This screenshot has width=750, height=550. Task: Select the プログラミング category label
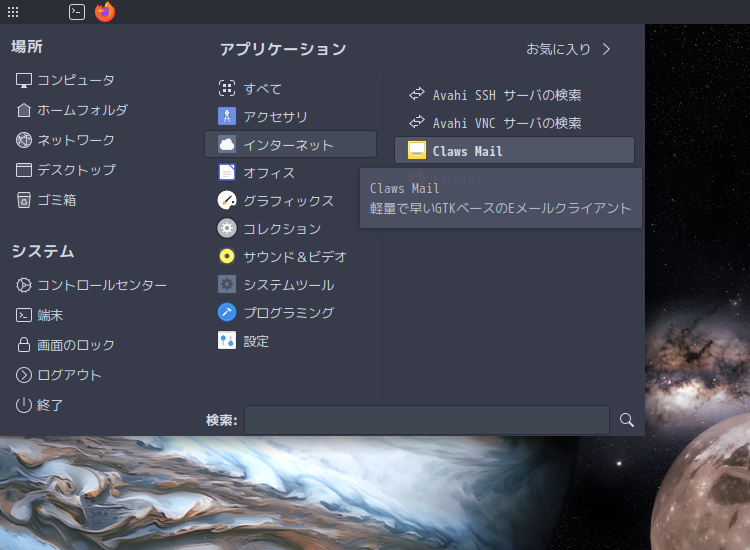289,313
